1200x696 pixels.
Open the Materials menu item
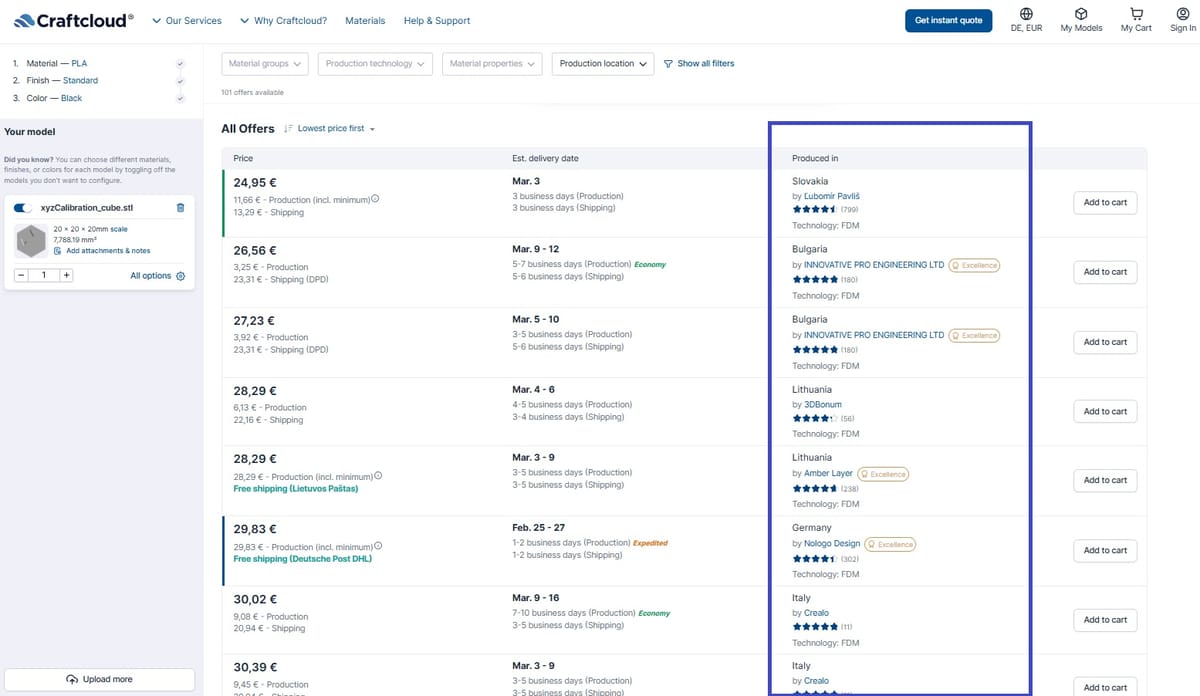click(x=365, y=20)
